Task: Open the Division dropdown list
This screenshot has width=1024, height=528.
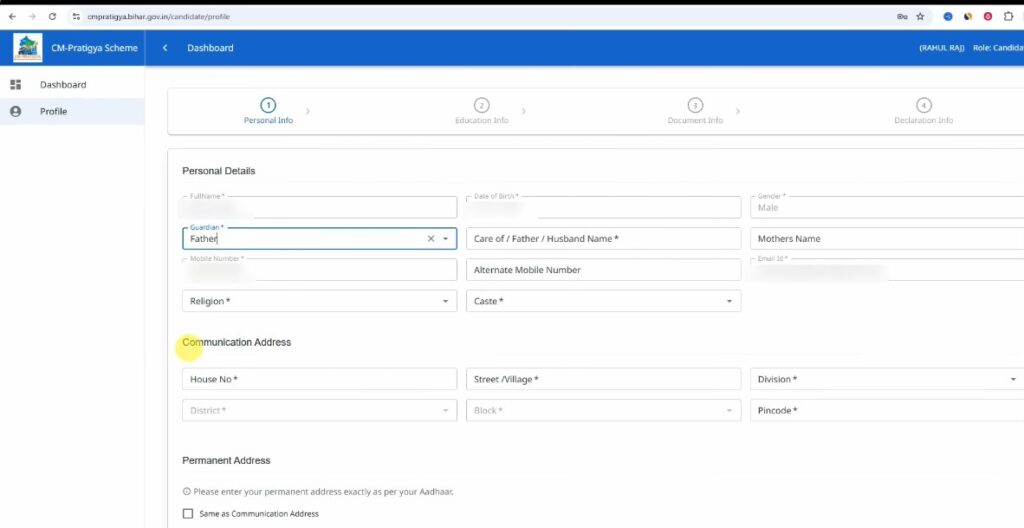Action: click(x=886, y=380)
